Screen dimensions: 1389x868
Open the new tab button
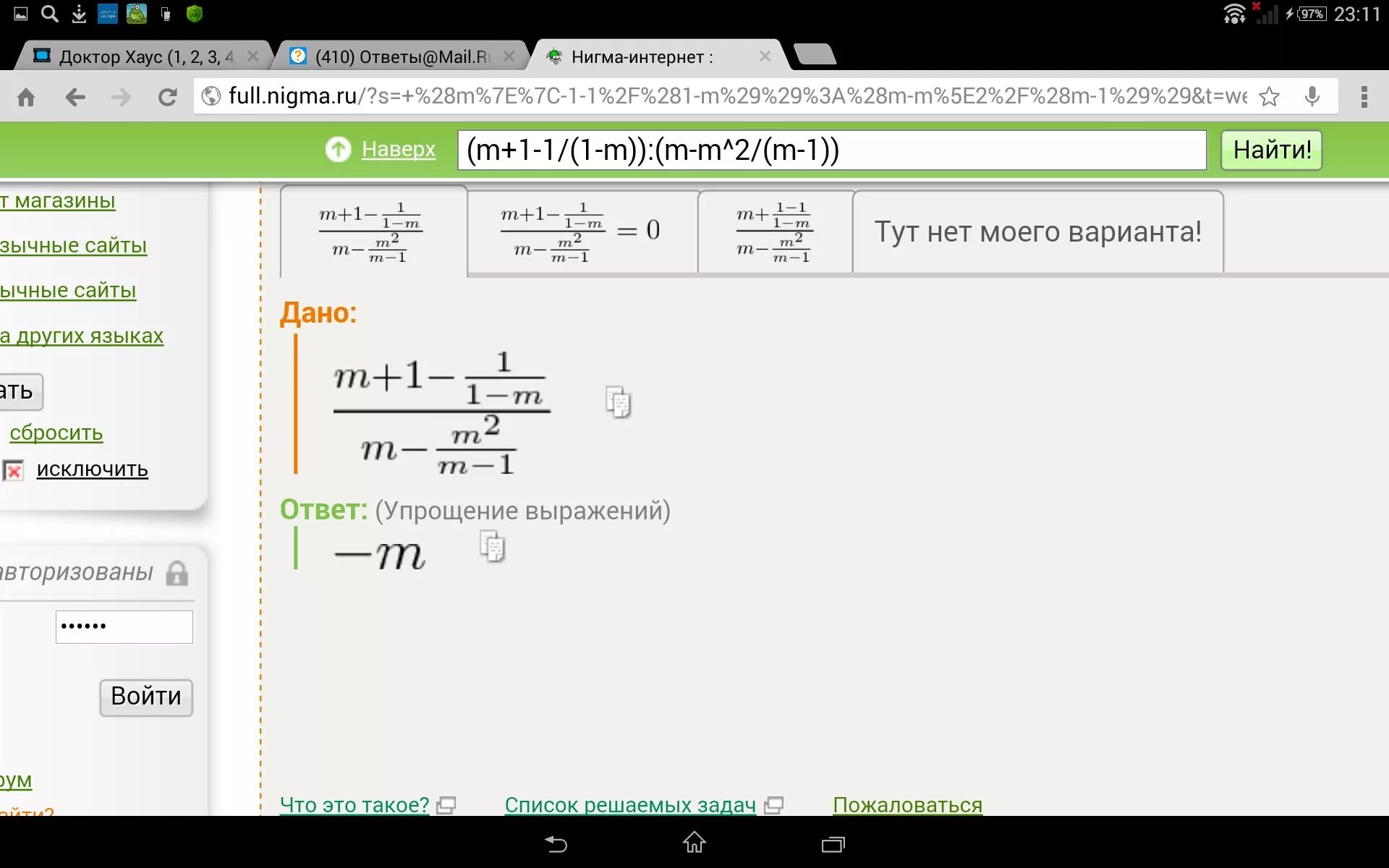coord(815,55)
